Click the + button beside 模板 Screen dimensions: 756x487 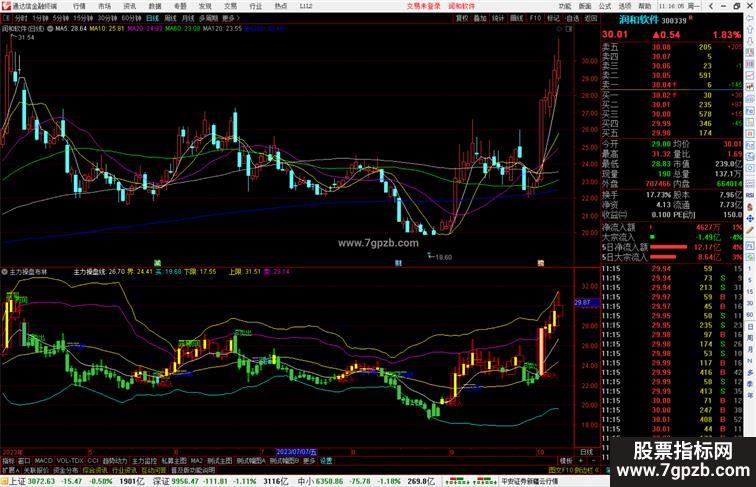(580, 461)
